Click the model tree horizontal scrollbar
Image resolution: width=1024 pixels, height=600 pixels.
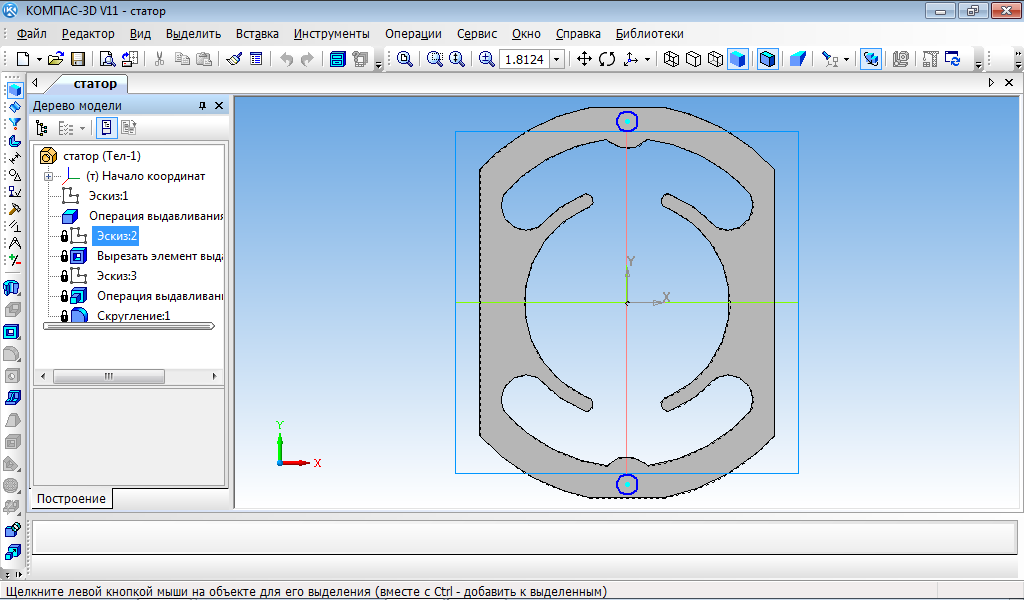107,376
